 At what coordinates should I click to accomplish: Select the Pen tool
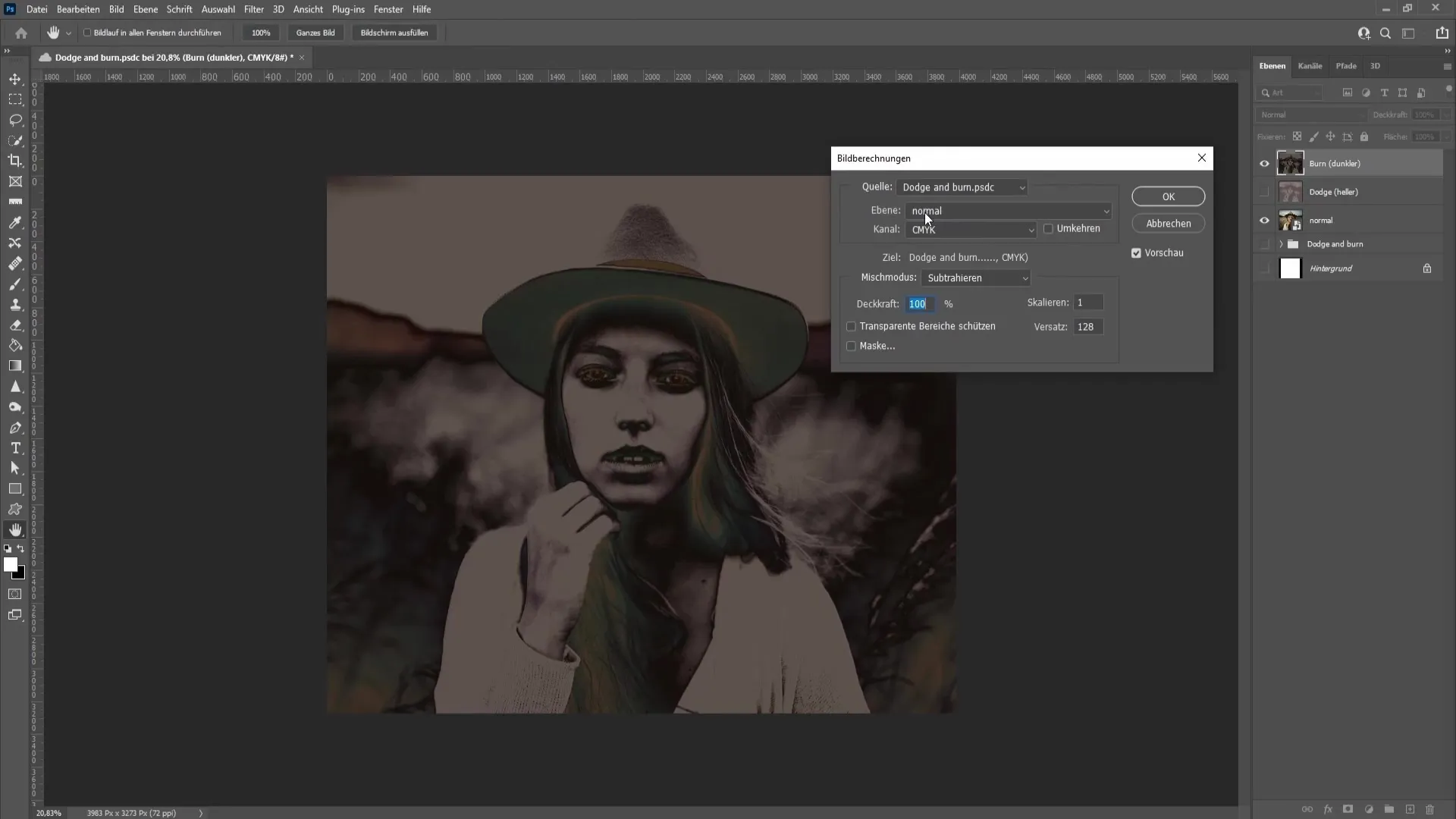coord(15,428)
